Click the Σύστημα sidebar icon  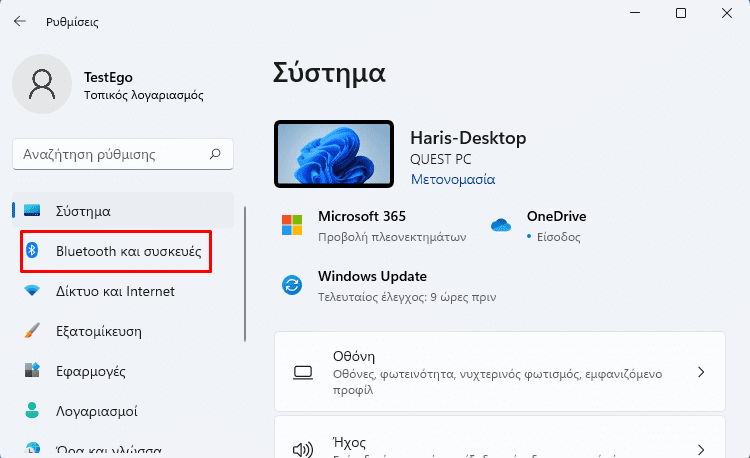click(x=32, y=210)
